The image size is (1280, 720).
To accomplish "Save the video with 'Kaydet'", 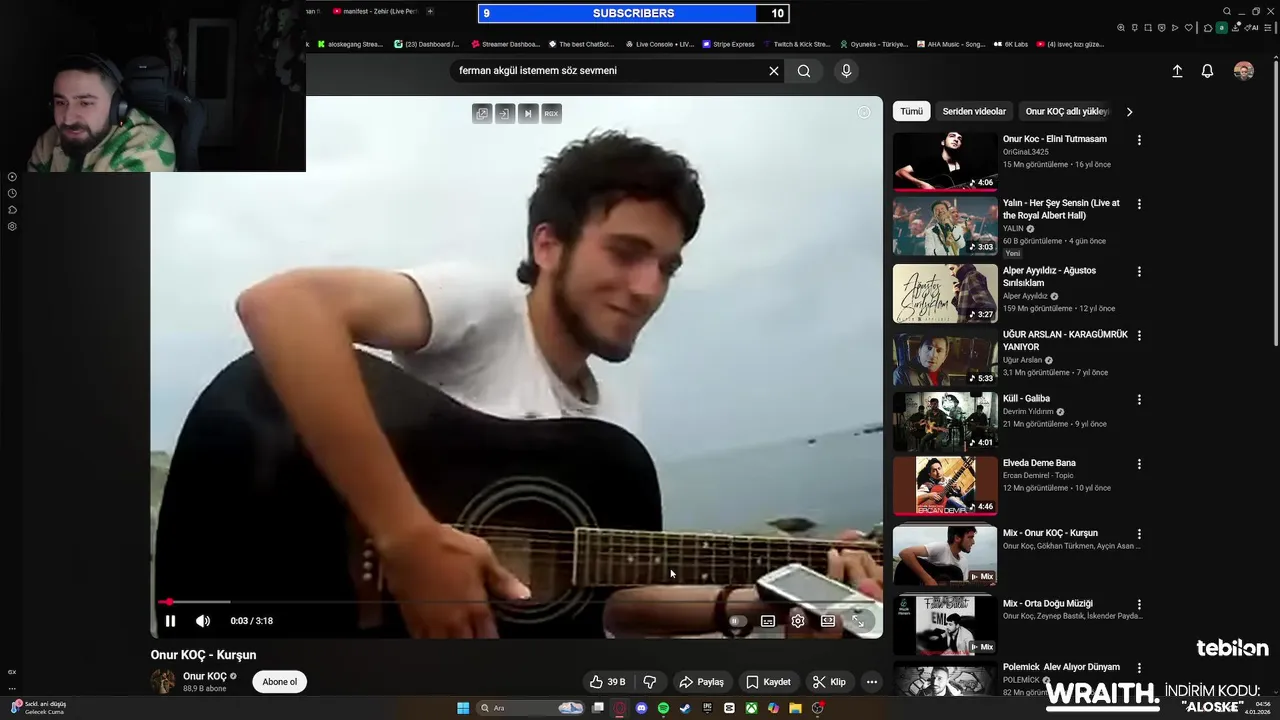I will (768, 682).
